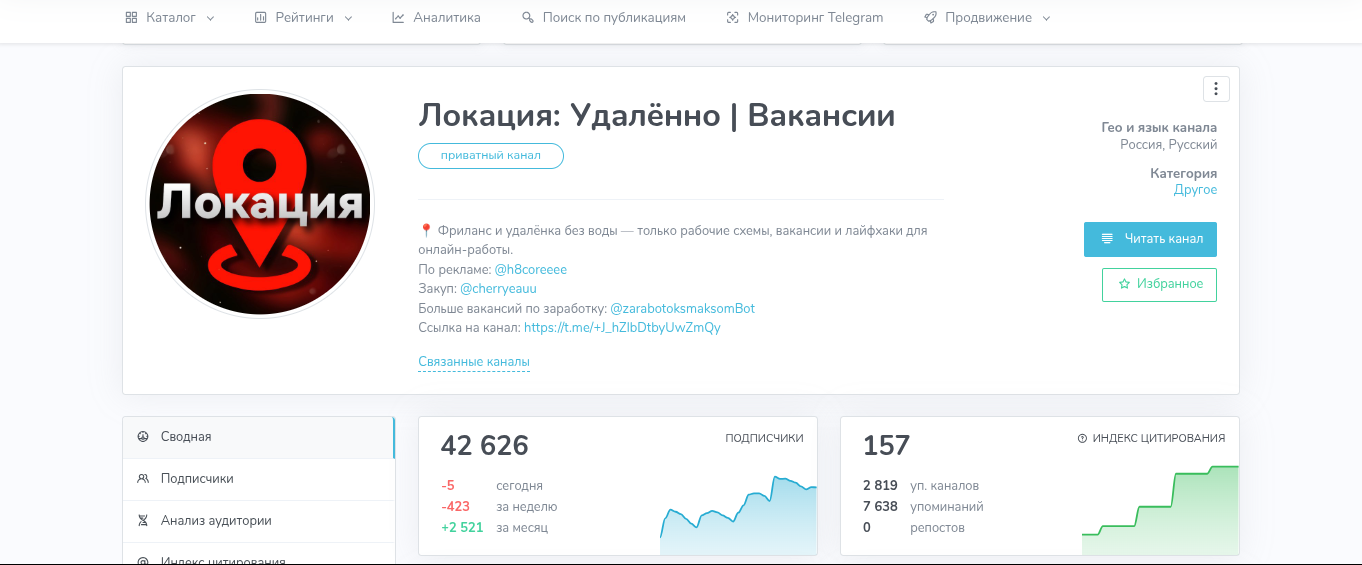Image resolution: width=1362 pixels, height=565 pixels.
Task: Click the Catalog grid icon in navigation
Action: [131, 18]
